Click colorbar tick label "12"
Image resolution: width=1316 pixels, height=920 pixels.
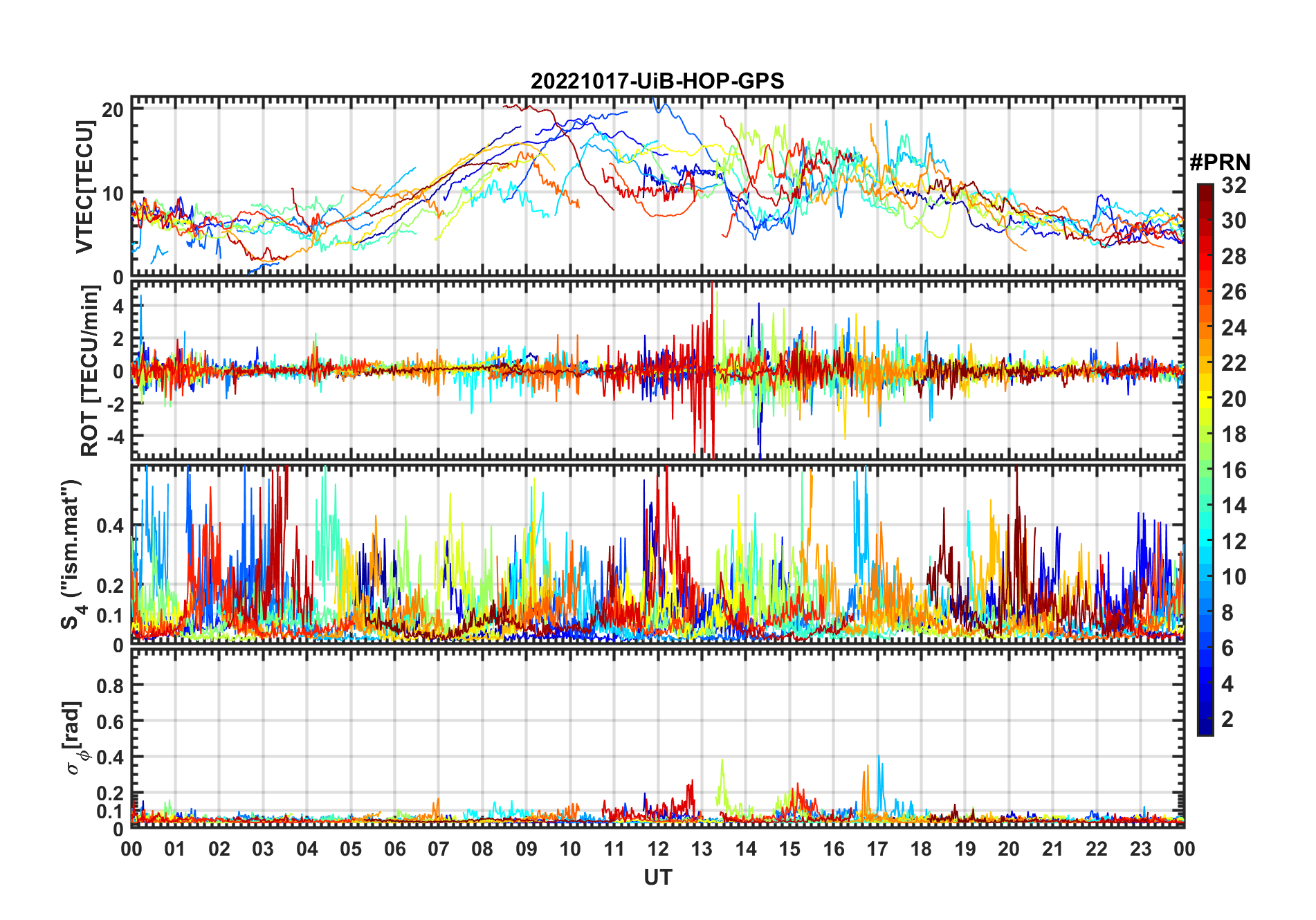pyautogui.click(x=1234, y=541)
